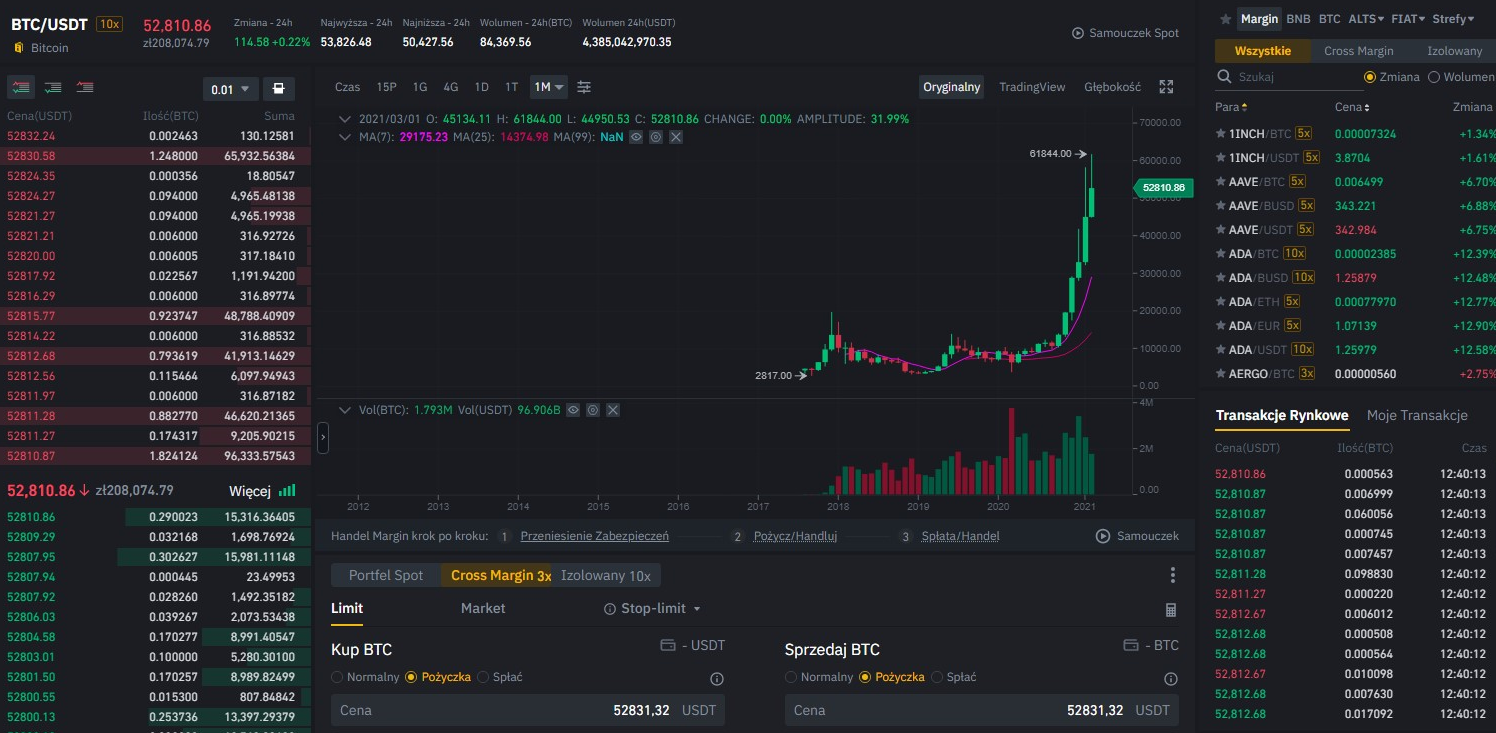Screen dimensions: 1496x733
Task: Sort the market list by Cena
Action: 1352,107
